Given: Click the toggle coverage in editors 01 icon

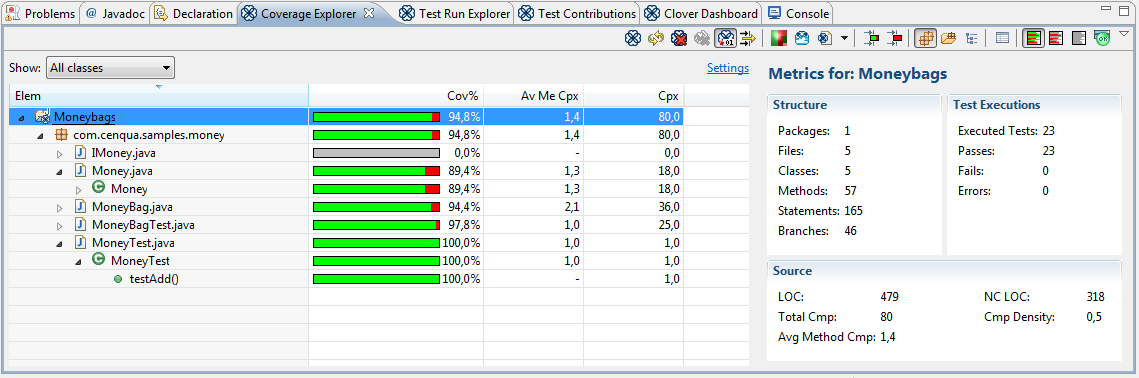Looking at the screenshot, I should click(725, 39).
